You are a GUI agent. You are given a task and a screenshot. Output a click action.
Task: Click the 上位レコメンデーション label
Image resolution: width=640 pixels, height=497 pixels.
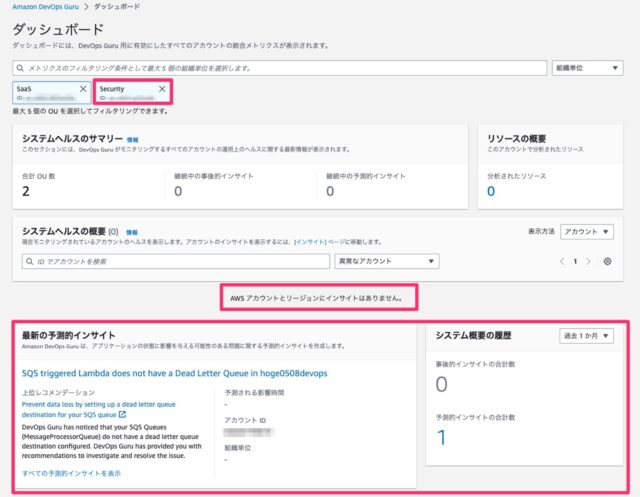pos(58,392)
